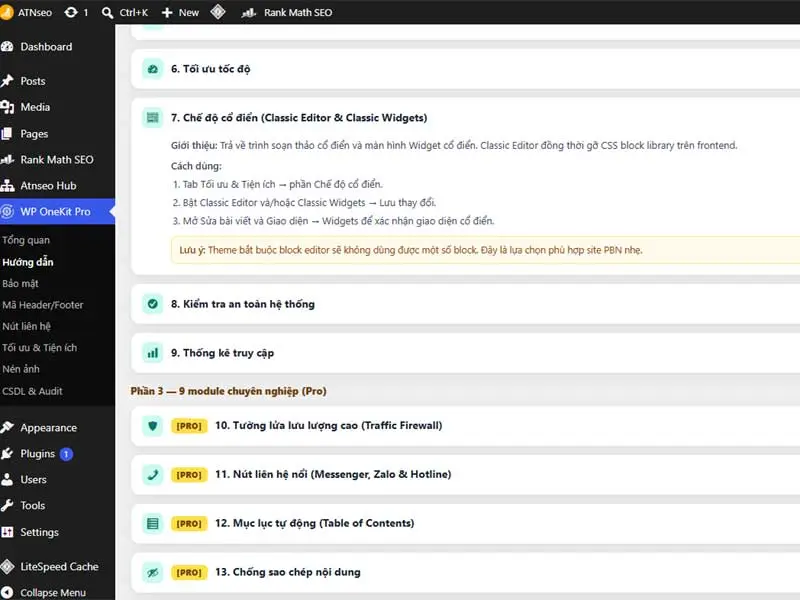Open the Tối ưu & Tiện ích submenu
800x600 pixels.
(x=40, y=348)
